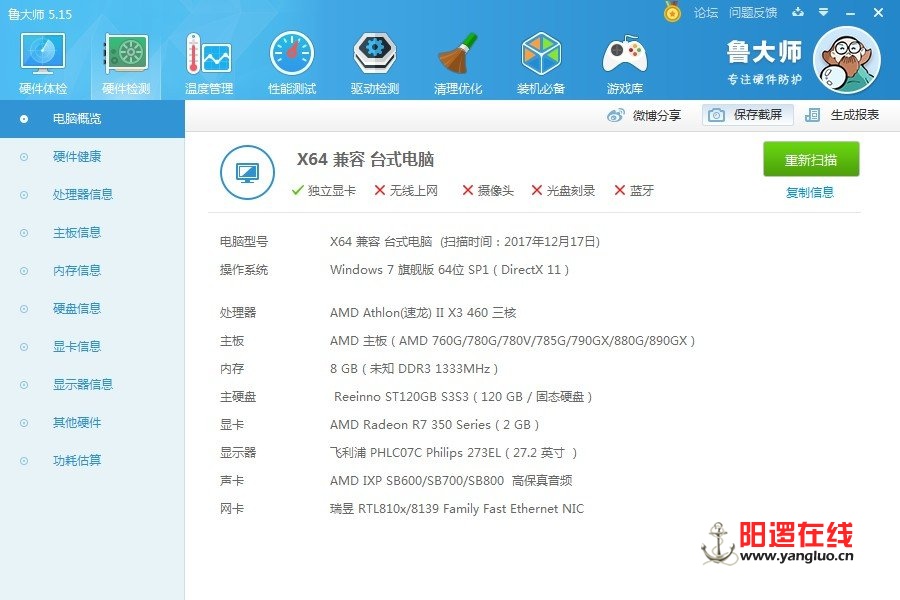Screen dimensions: 900x600
Task: Click 飞利浦 Philips 273EL monitor text
Action: 453,453
